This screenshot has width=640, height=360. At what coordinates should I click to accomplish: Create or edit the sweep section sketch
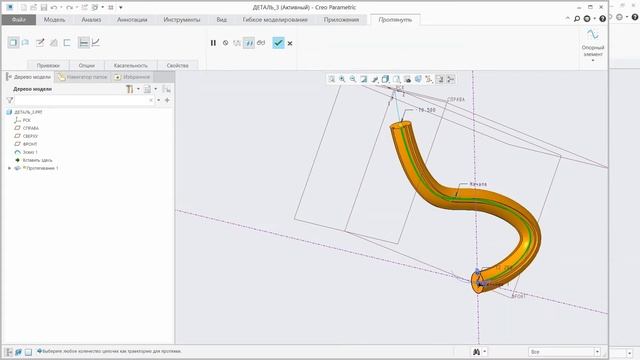pos(40,42)
